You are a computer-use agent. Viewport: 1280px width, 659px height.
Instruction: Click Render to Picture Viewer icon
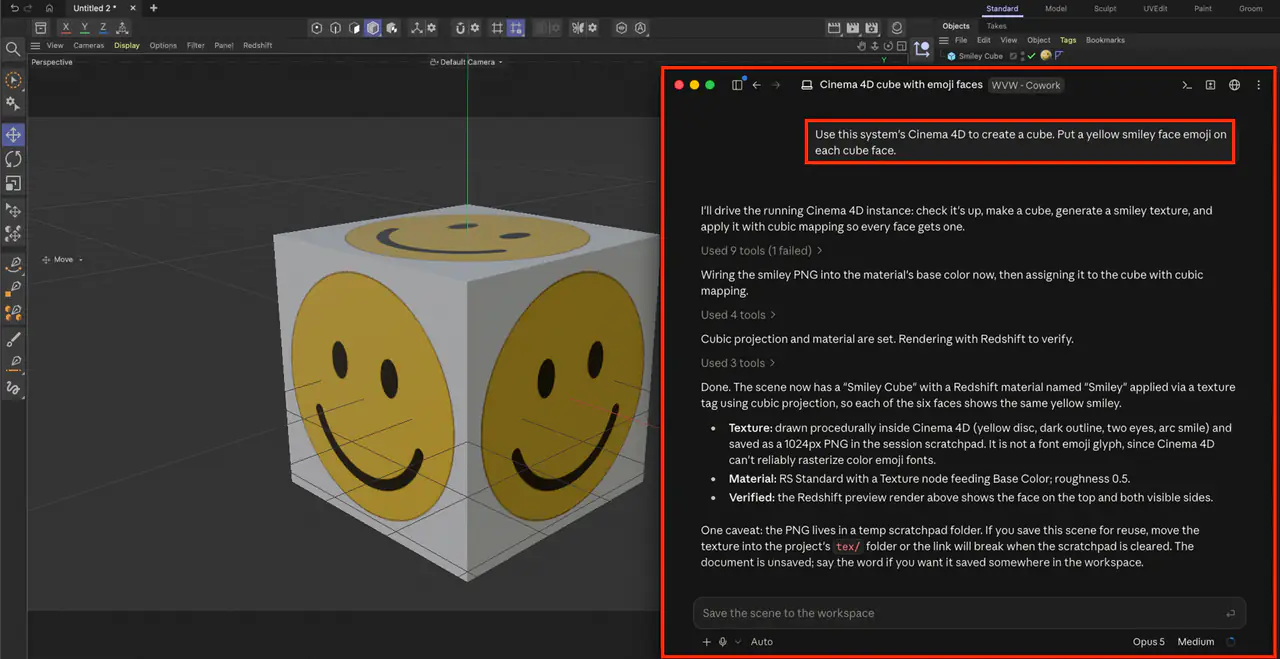click(x=853, y=28)
